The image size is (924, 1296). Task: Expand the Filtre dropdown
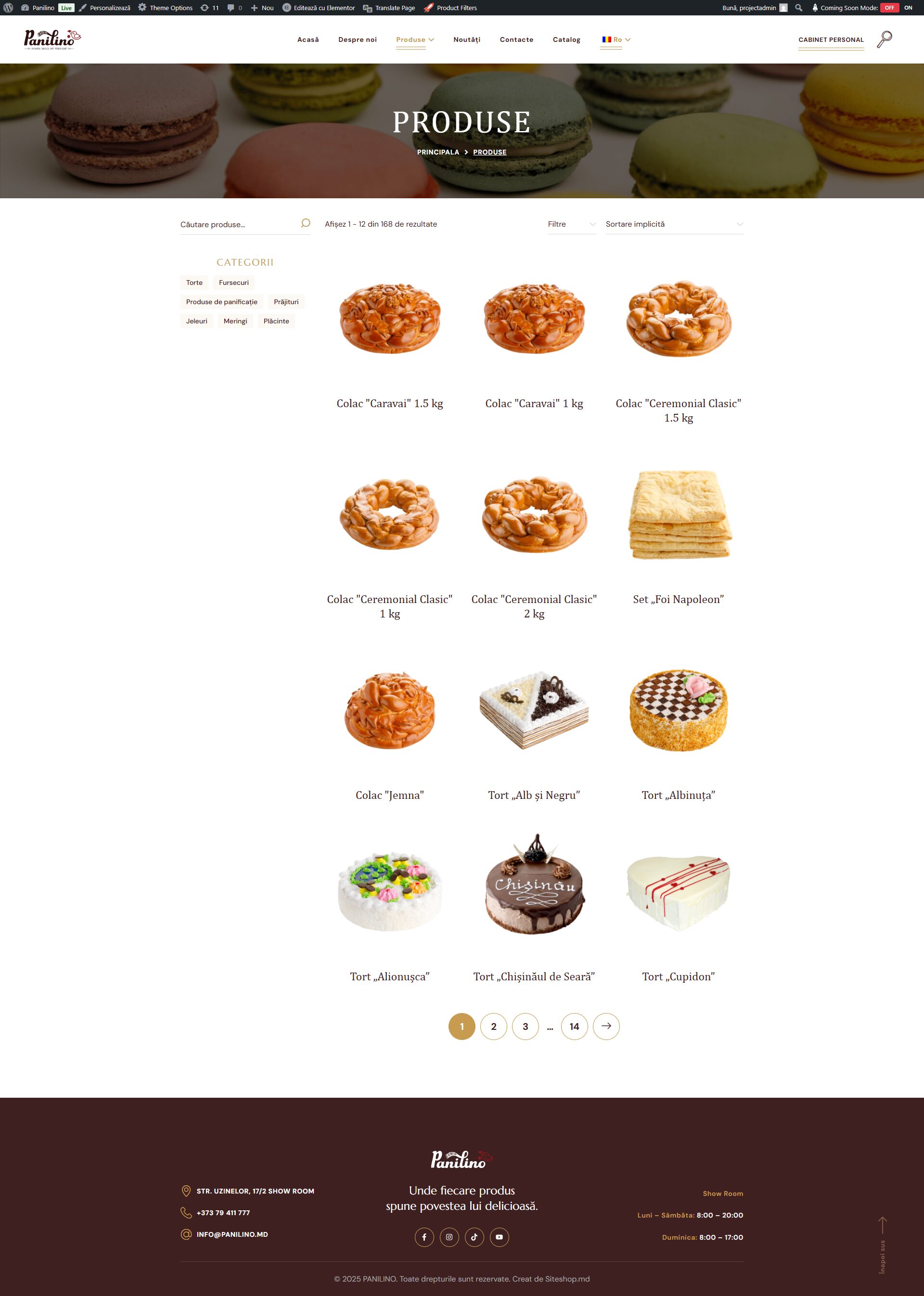(571, 224)
